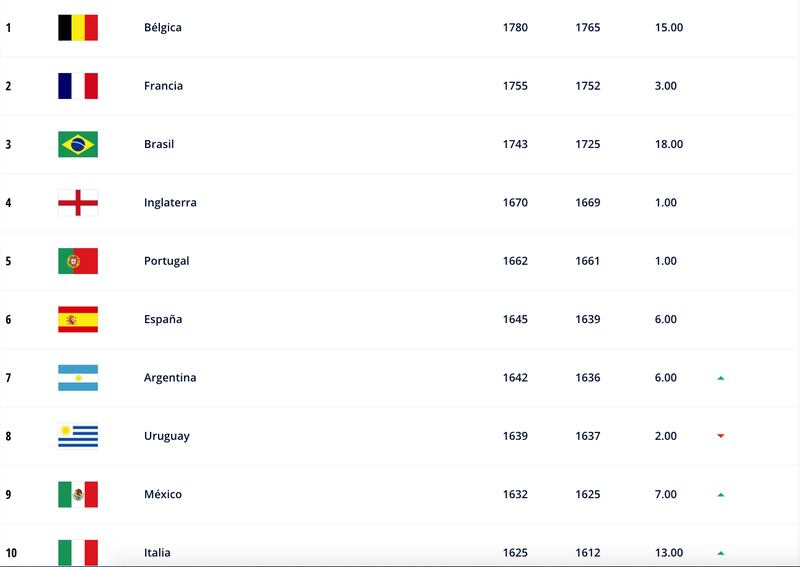Open the Inglaterra team link
The width and height of the screenshot is (800, 567).
[170, 203]
